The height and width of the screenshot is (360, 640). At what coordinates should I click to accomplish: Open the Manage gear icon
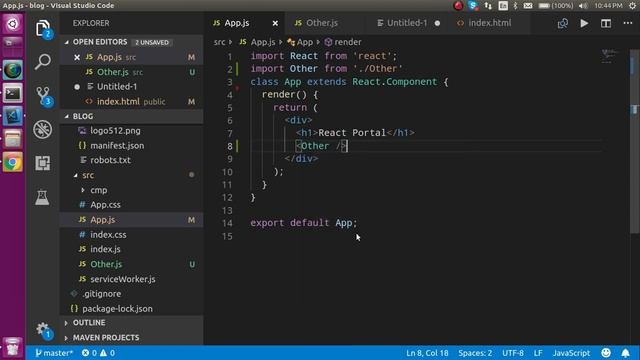43,330
